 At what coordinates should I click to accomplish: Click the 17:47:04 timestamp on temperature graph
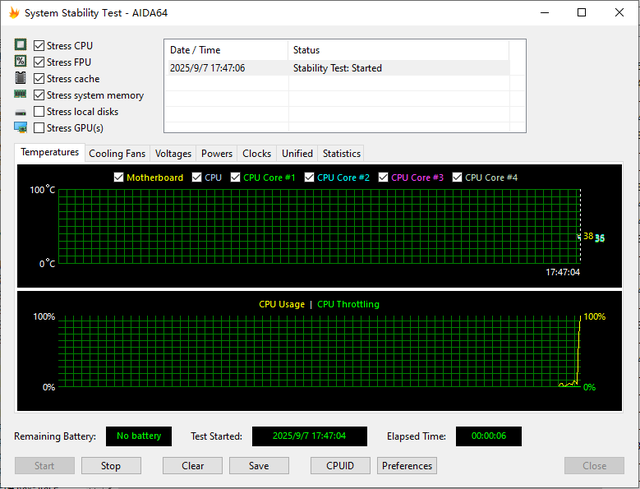click(563, 272)
